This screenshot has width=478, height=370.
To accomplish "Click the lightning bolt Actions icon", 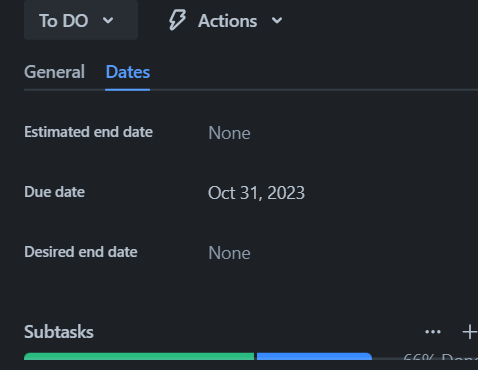I will 177,20.
